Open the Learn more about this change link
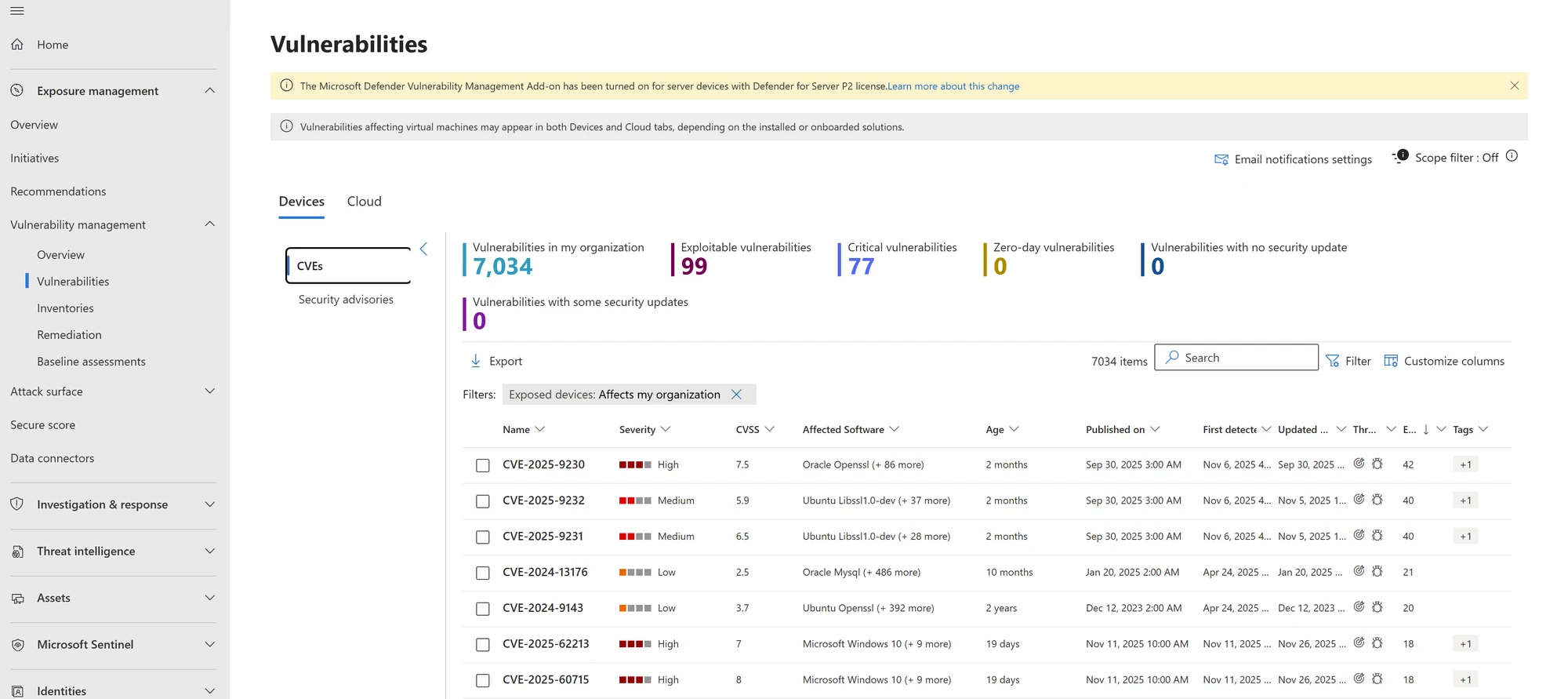The height and width of the screenshot is (699, 1568). (x=953, y=86)
